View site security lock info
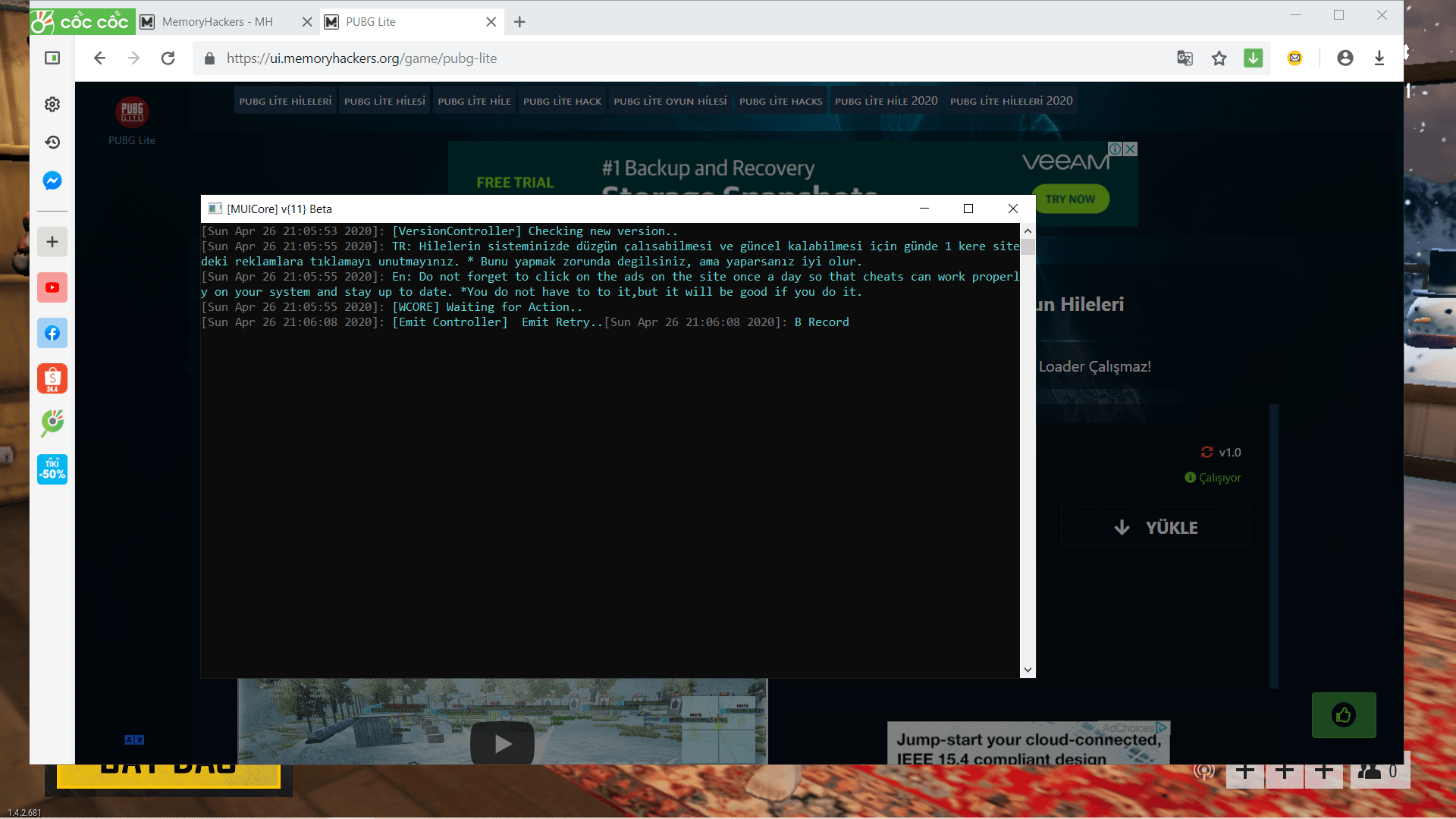 click(x=209, y=58)
